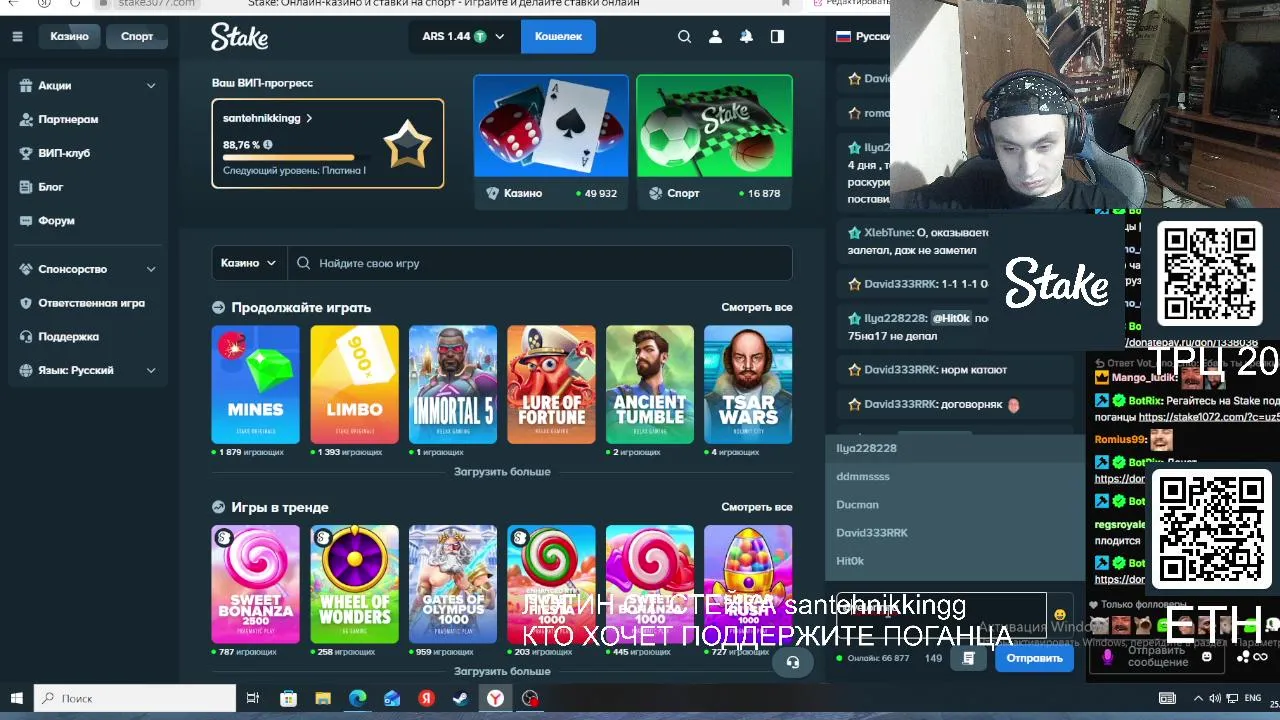Viewport: 1280px width, 720px height.
Task: Show hidden system tray icons
Action: [x=1196, y=698]
